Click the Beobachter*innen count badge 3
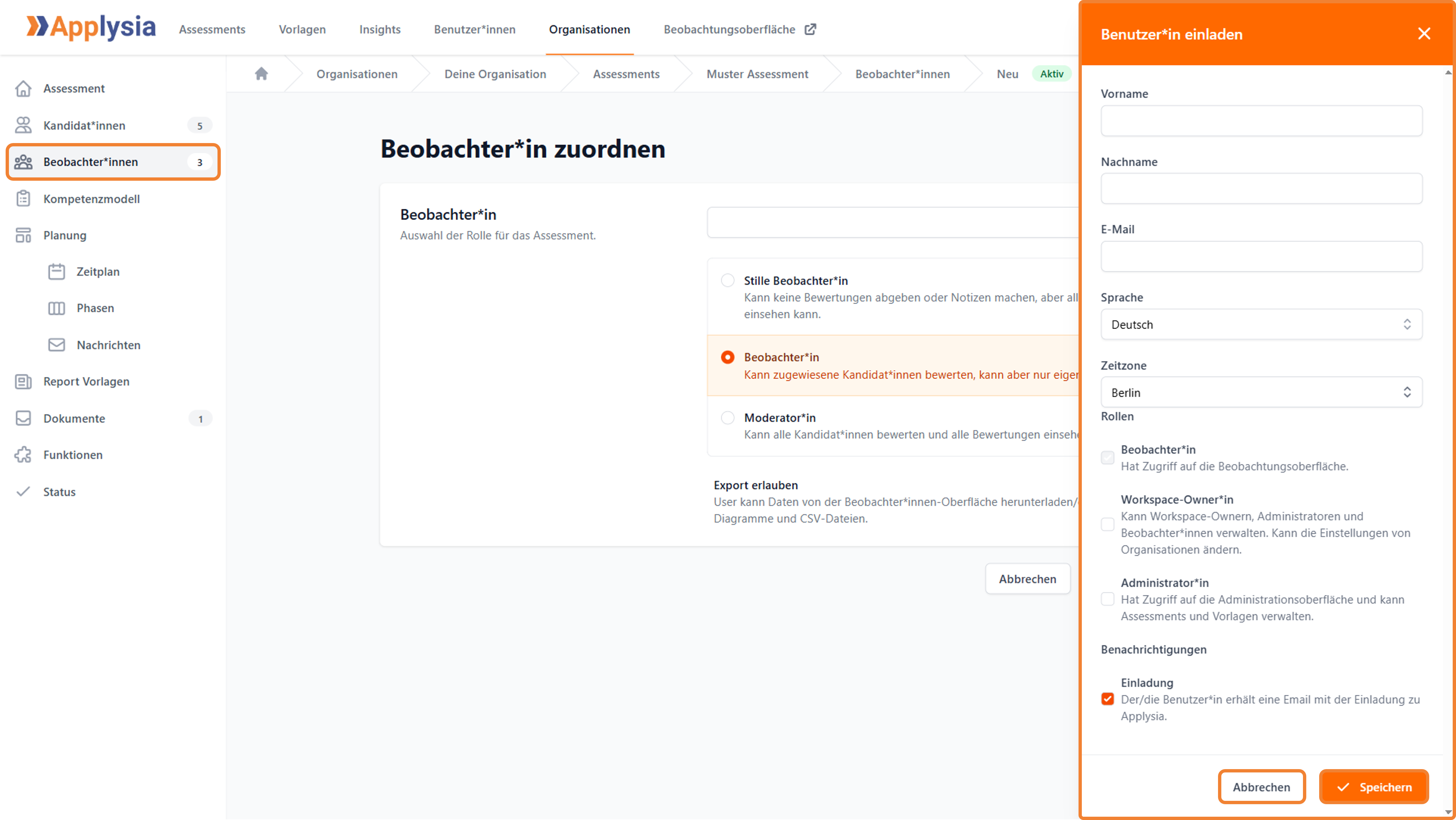This screenshot has height=820, width=1456. coord(200,162)
